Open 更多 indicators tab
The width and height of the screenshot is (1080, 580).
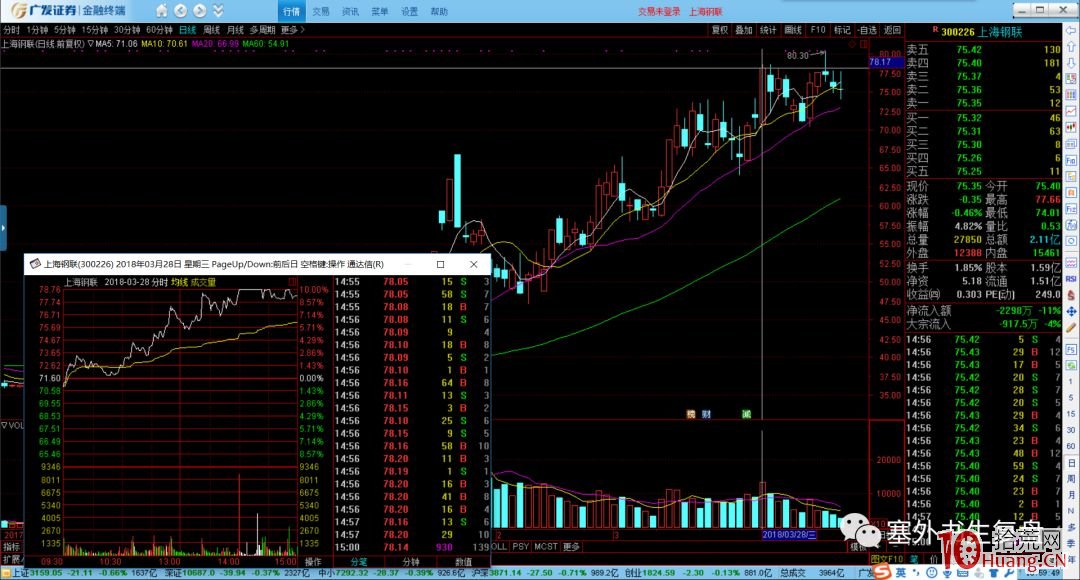click(x=572, y=546)
